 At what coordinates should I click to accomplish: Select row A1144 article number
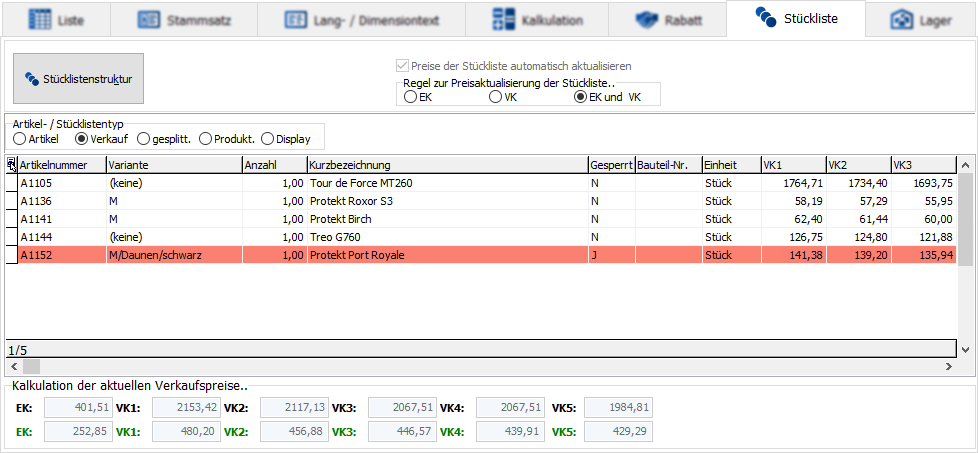point(62,237)
